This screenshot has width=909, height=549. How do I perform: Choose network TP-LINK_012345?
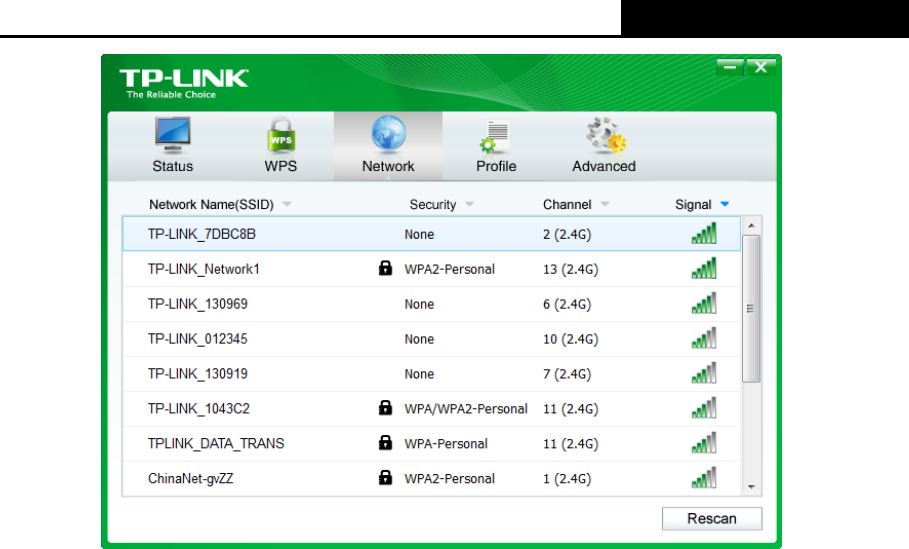tap(431, 339)
